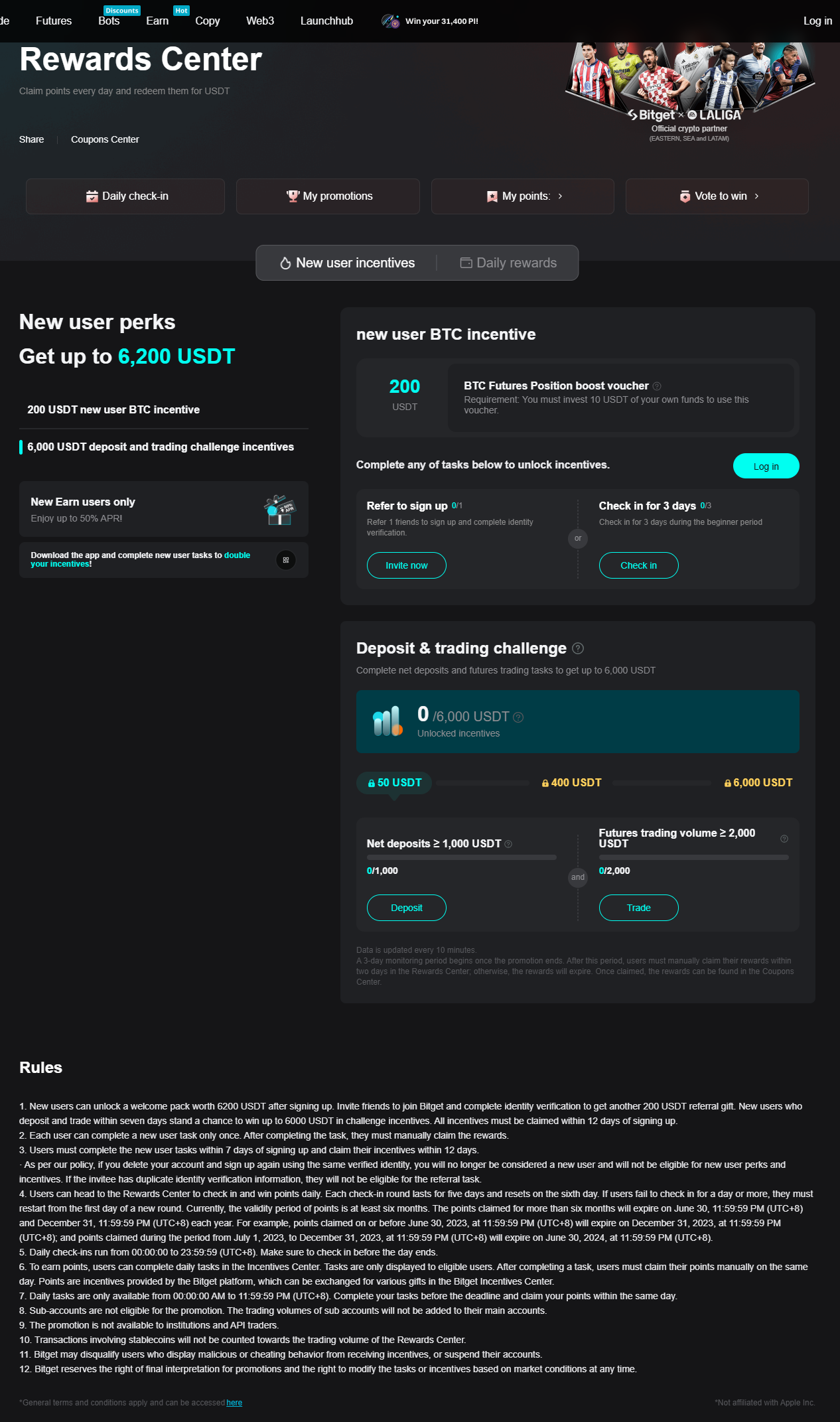
Task: Click the Deposit button
Action: tap(407, 908)
